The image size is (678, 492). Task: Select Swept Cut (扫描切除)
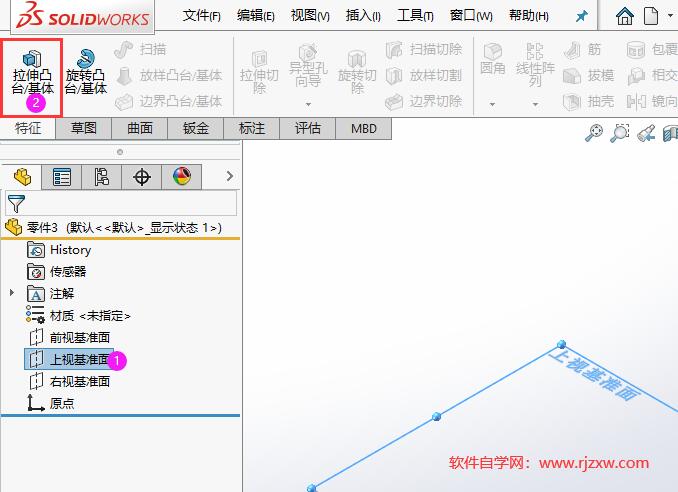pos(424,50)
